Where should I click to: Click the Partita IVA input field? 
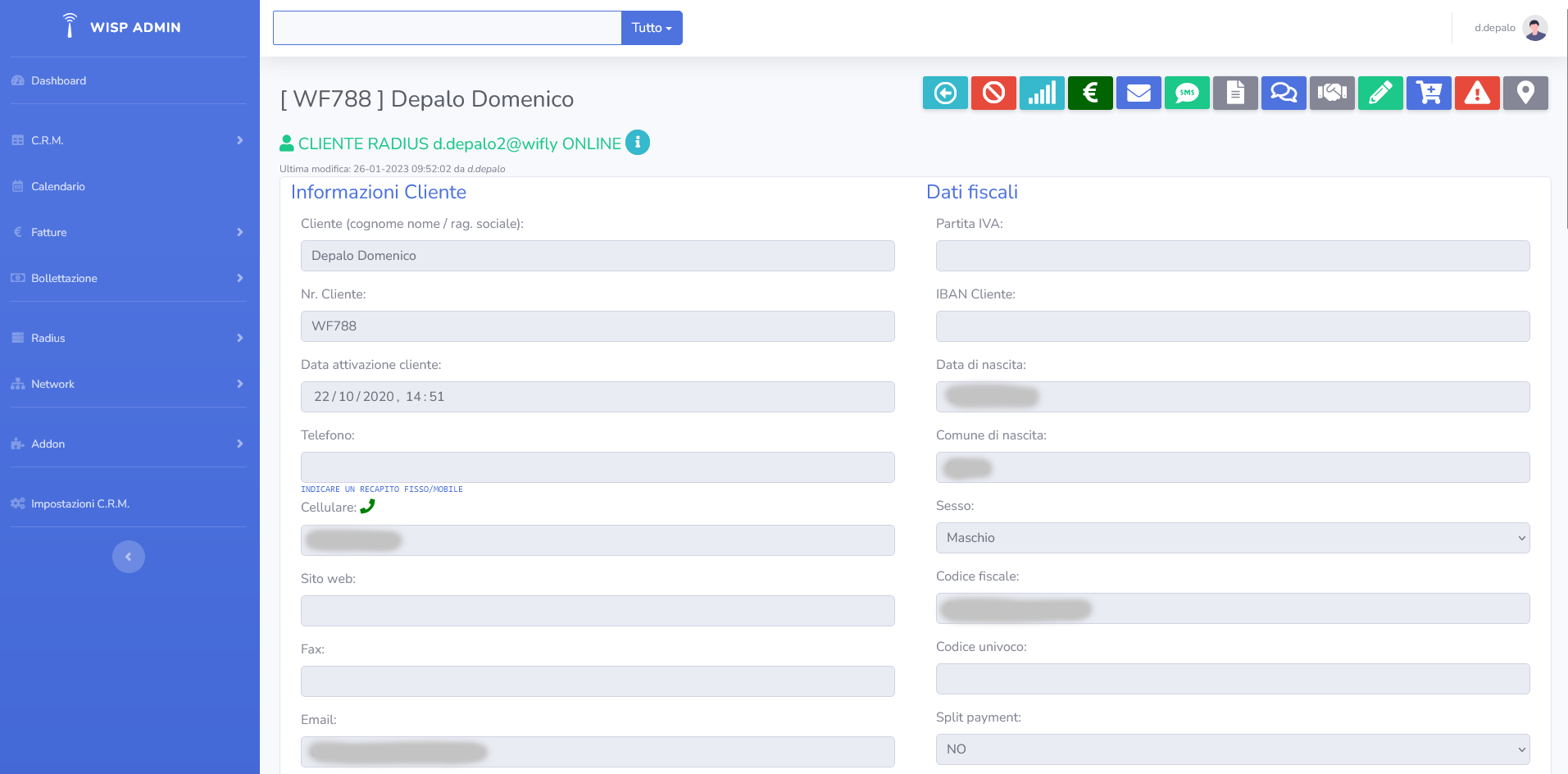pos(1232,256)
